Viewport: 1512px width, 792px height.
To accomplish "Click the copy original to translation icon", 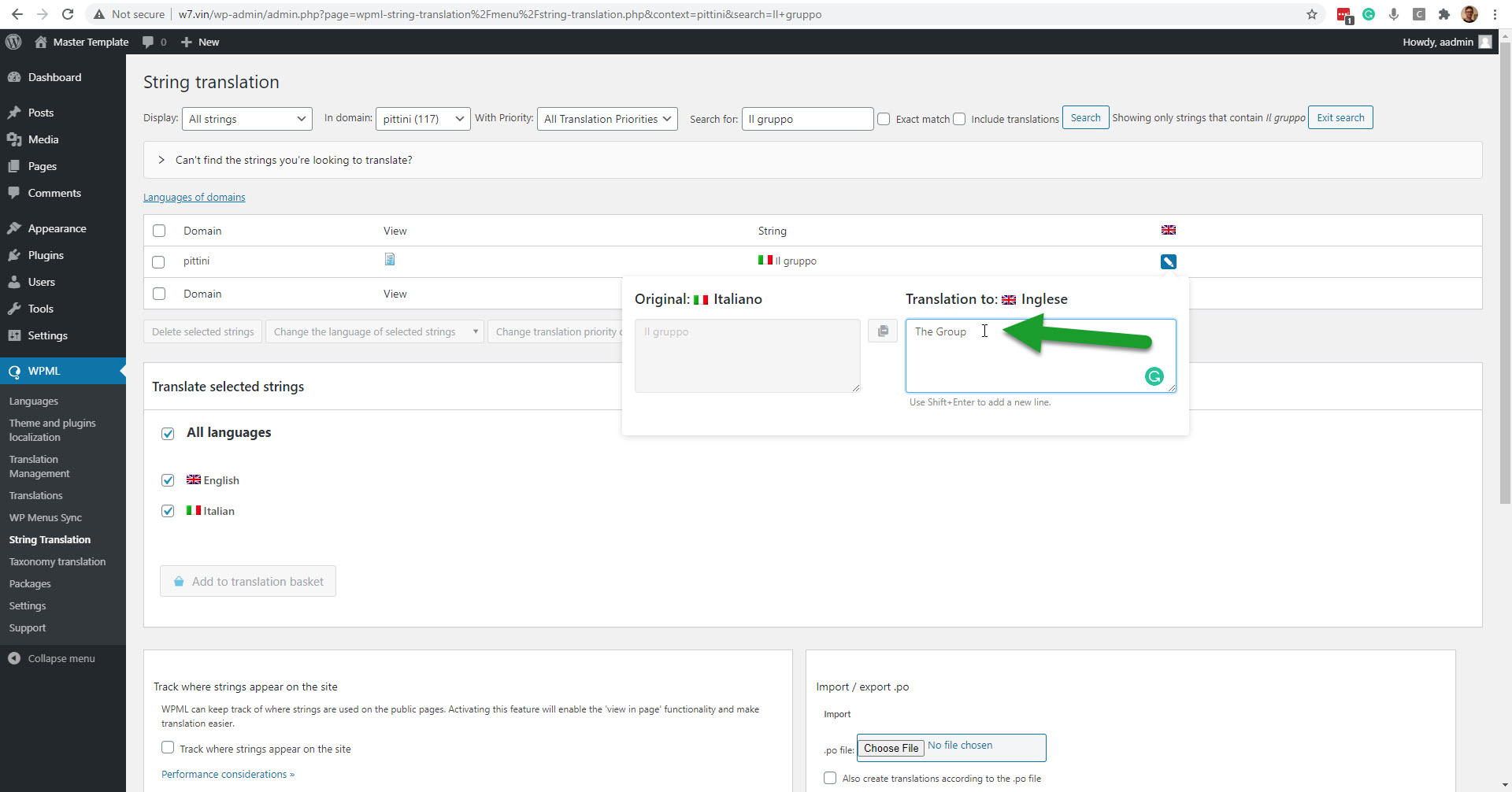I will [x=883, y=331].
